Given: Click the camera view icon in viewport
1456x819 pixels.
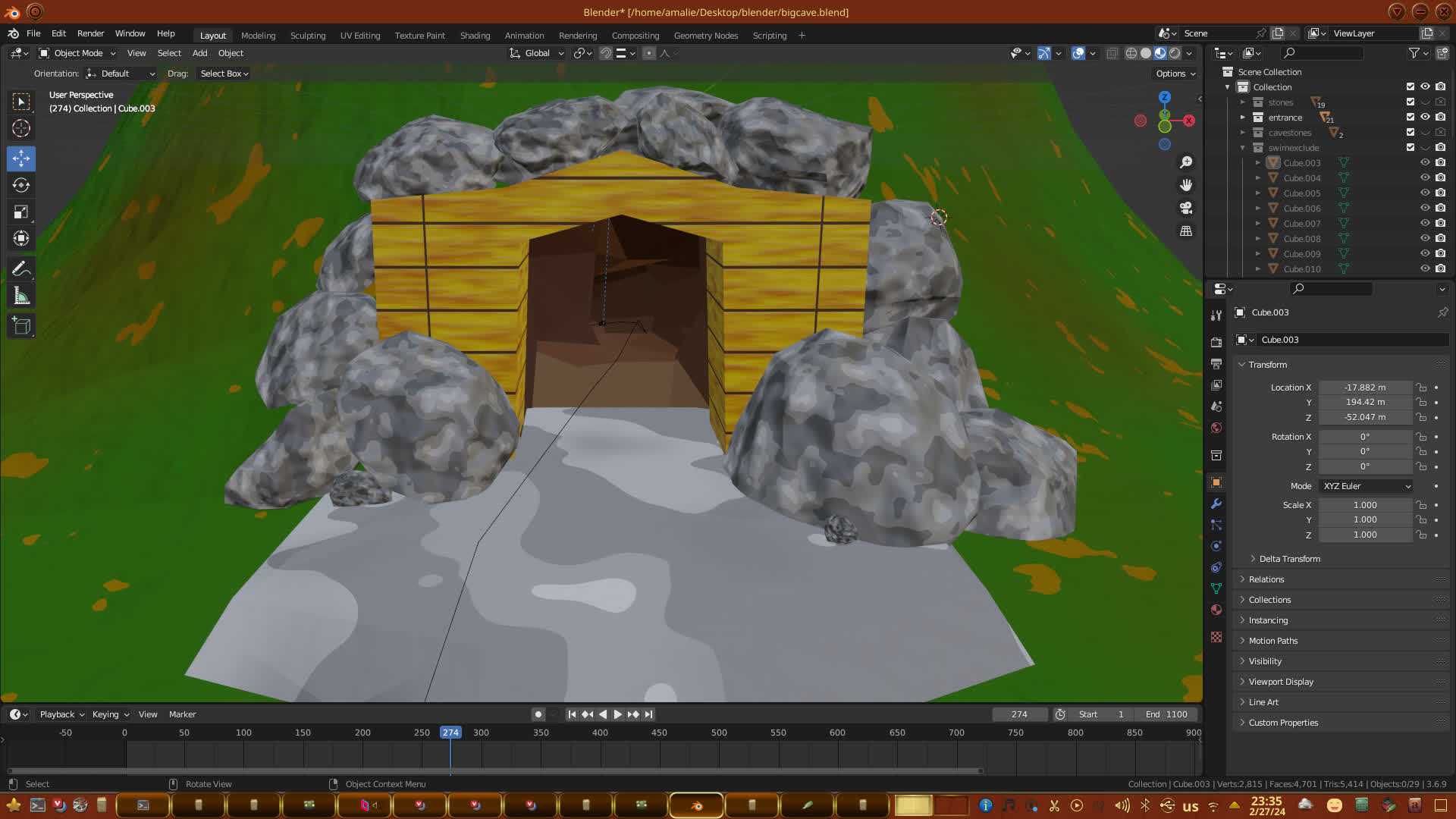Looking at the screenshot, I should click(x=1186, y=208).
